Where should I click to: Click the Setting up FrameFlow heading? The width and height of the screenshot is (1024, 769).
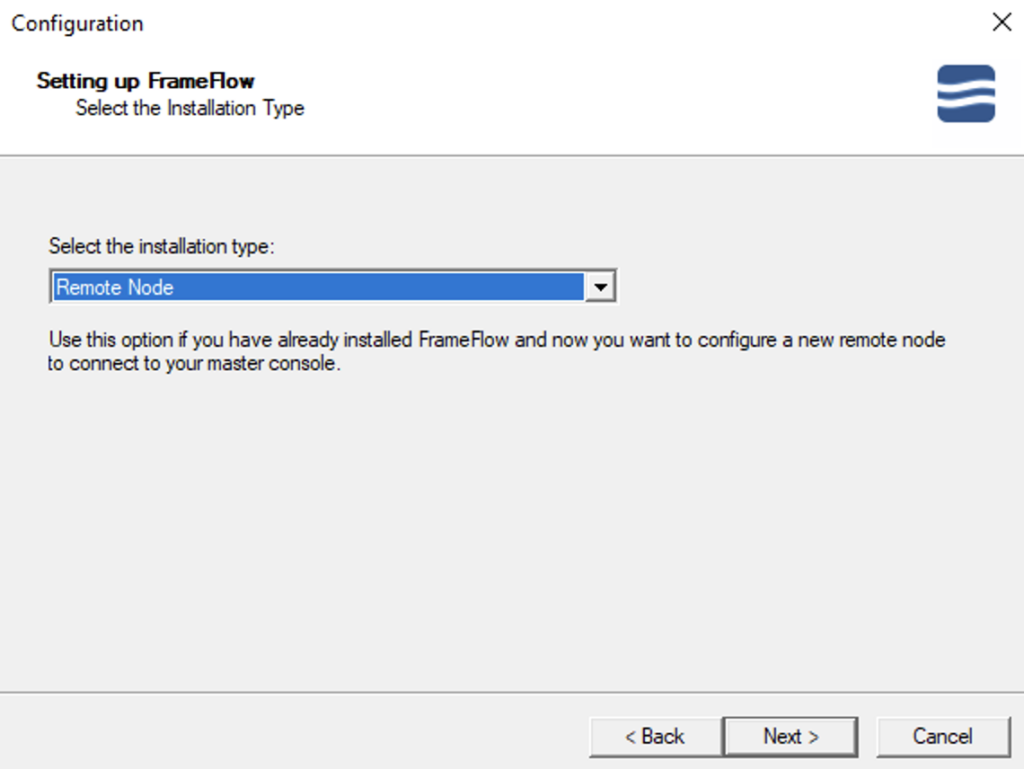point(146,80)
